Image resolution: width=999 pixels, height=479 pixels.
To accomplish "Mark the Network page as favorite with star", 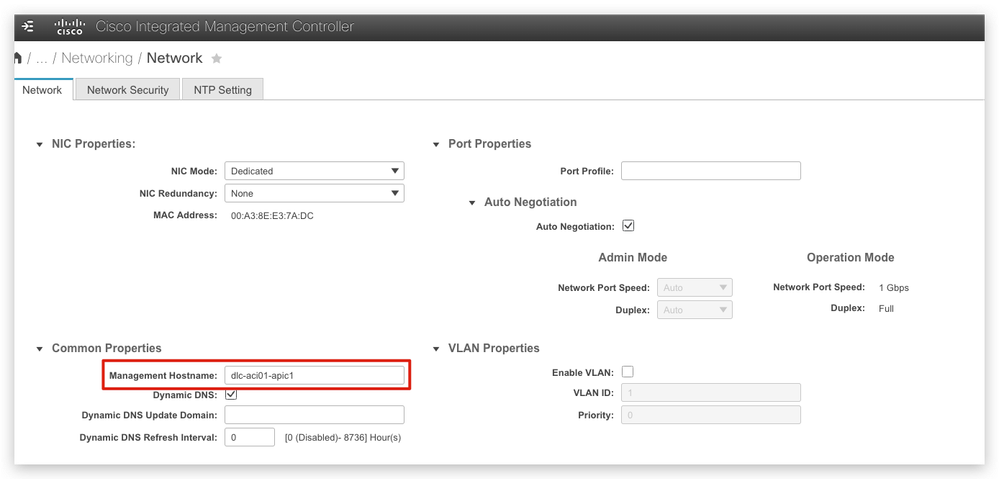I will (217, 59).
